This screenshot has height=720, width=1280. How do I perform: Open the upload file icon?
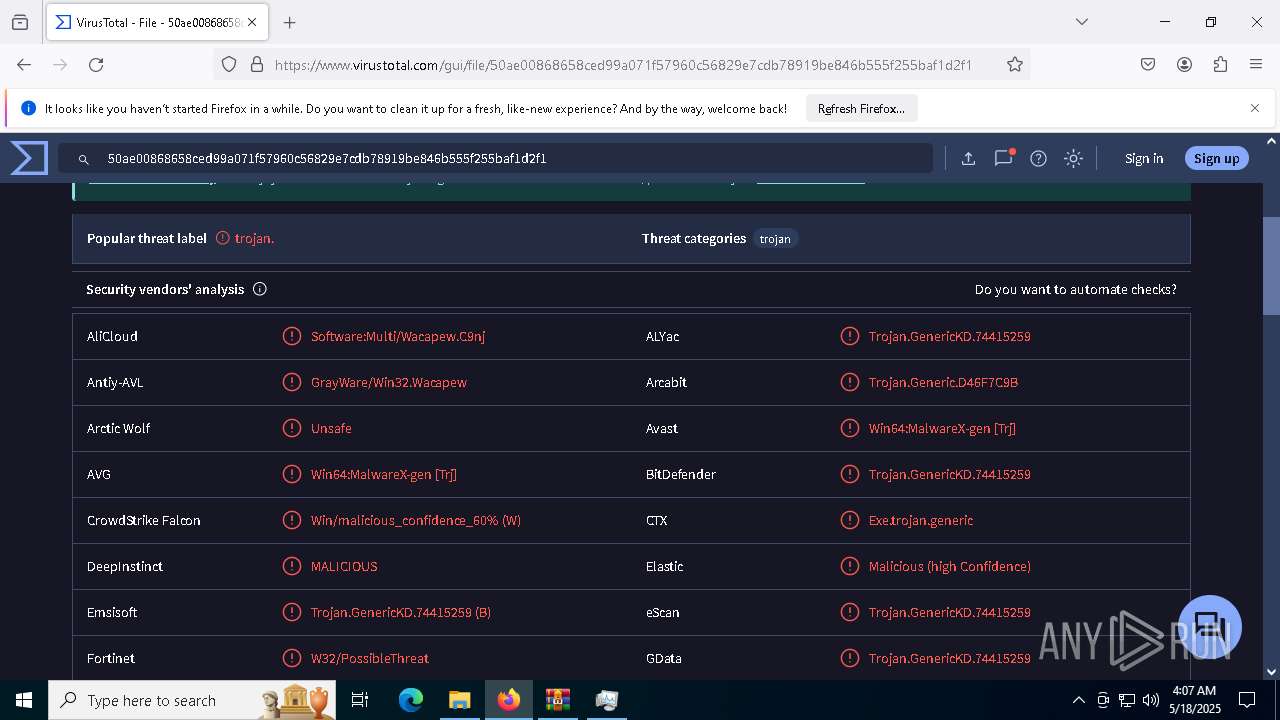(x=968, y=158)
